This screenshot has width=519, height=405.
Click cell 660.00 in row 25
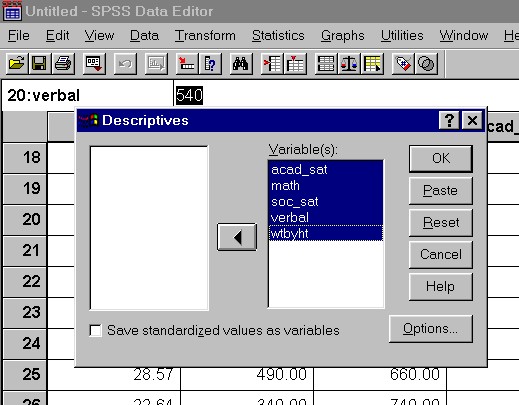[x=380, y=378]
